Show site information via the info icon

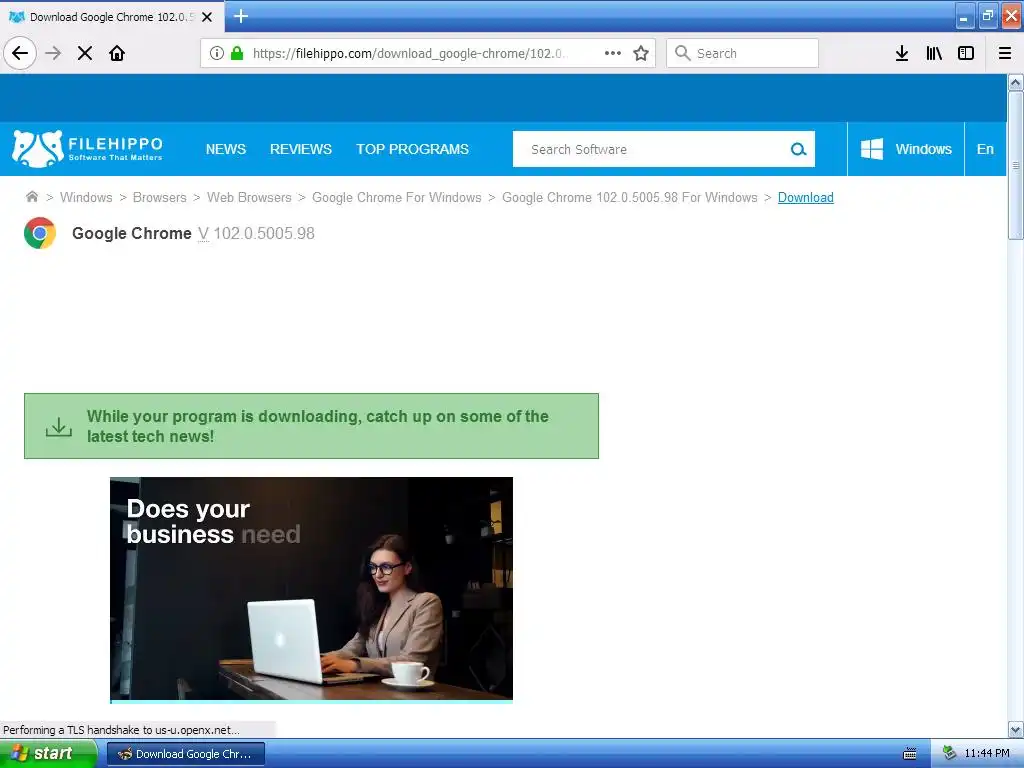217,53
